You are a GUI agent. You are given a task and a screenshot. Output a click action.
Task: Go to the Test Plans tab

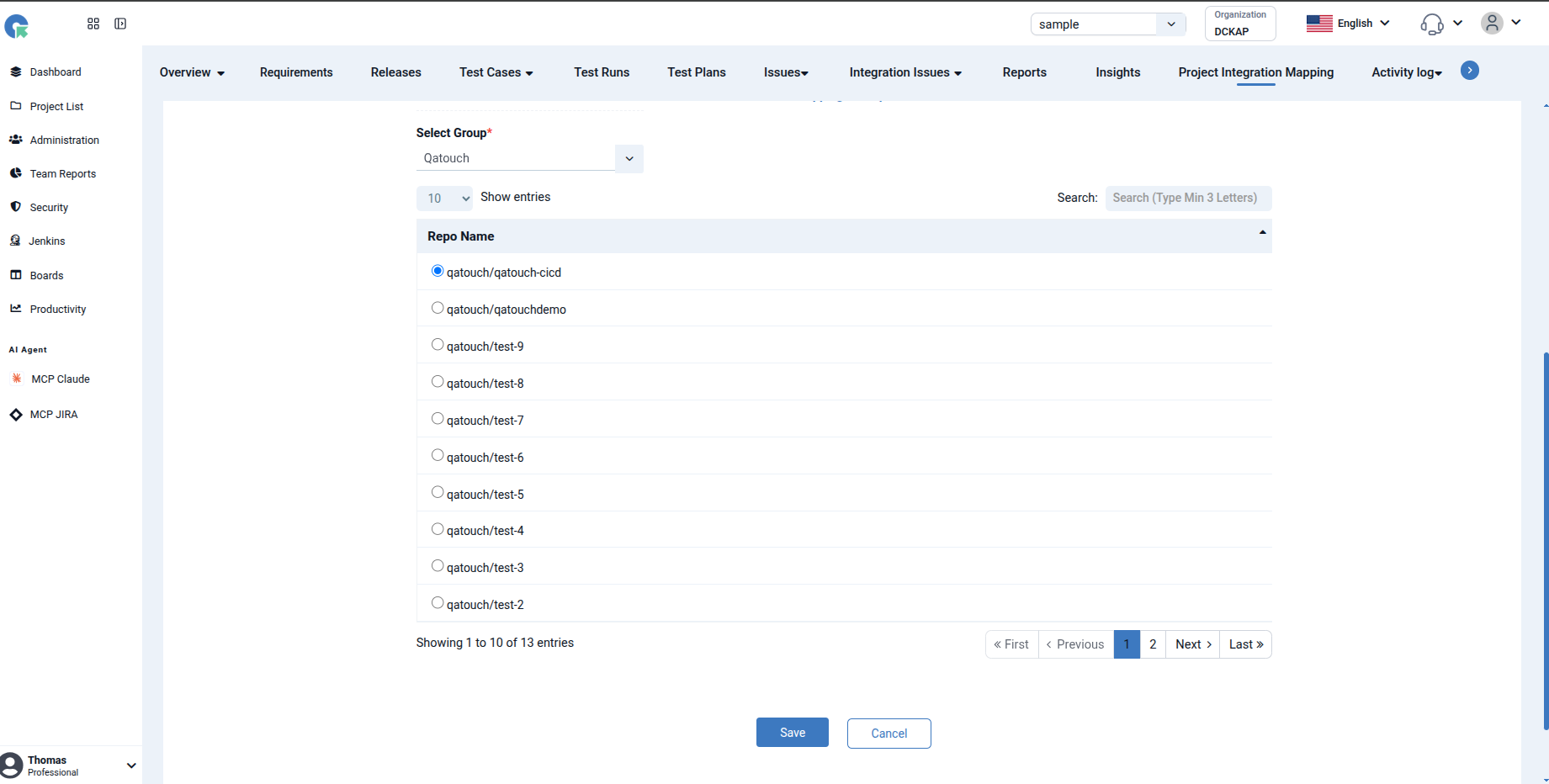pos(697,72)
